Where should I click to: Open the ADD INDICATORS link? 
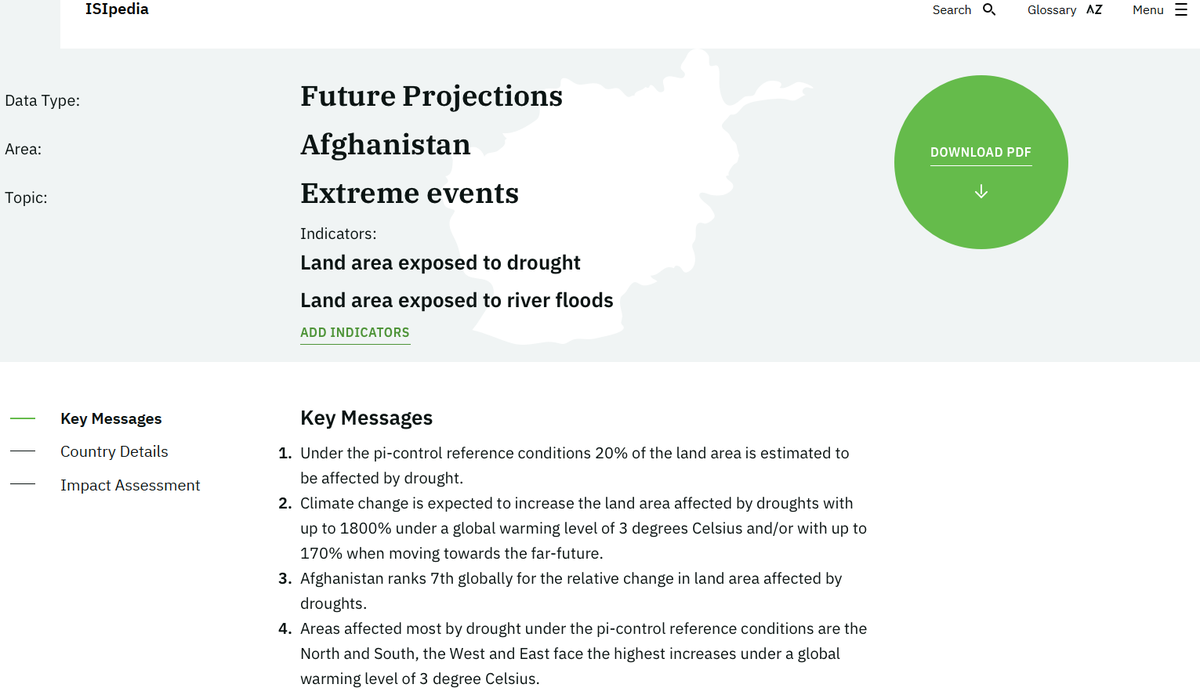(354, 332)
